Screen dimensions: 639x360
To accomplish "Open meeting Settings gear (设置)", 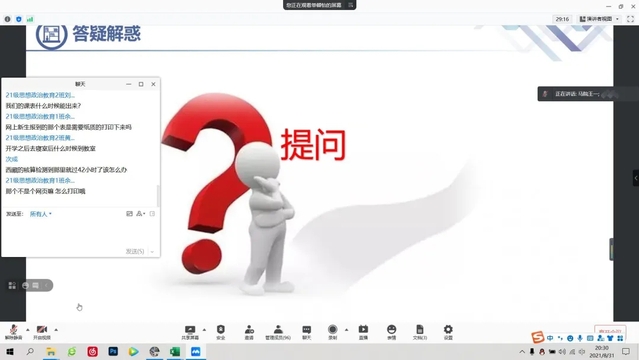I will (448, 332).
